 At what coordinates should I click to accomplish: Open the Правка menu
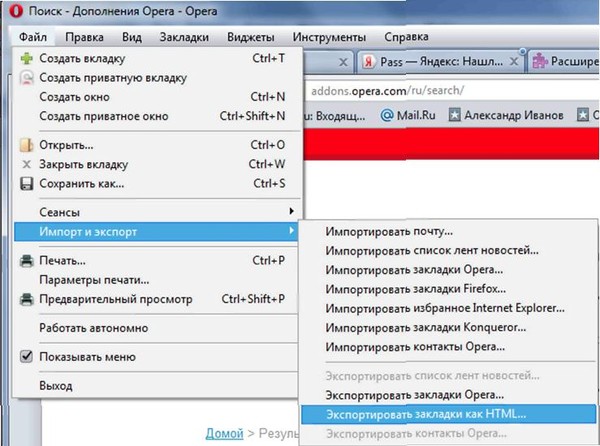(x=84, y=37)
